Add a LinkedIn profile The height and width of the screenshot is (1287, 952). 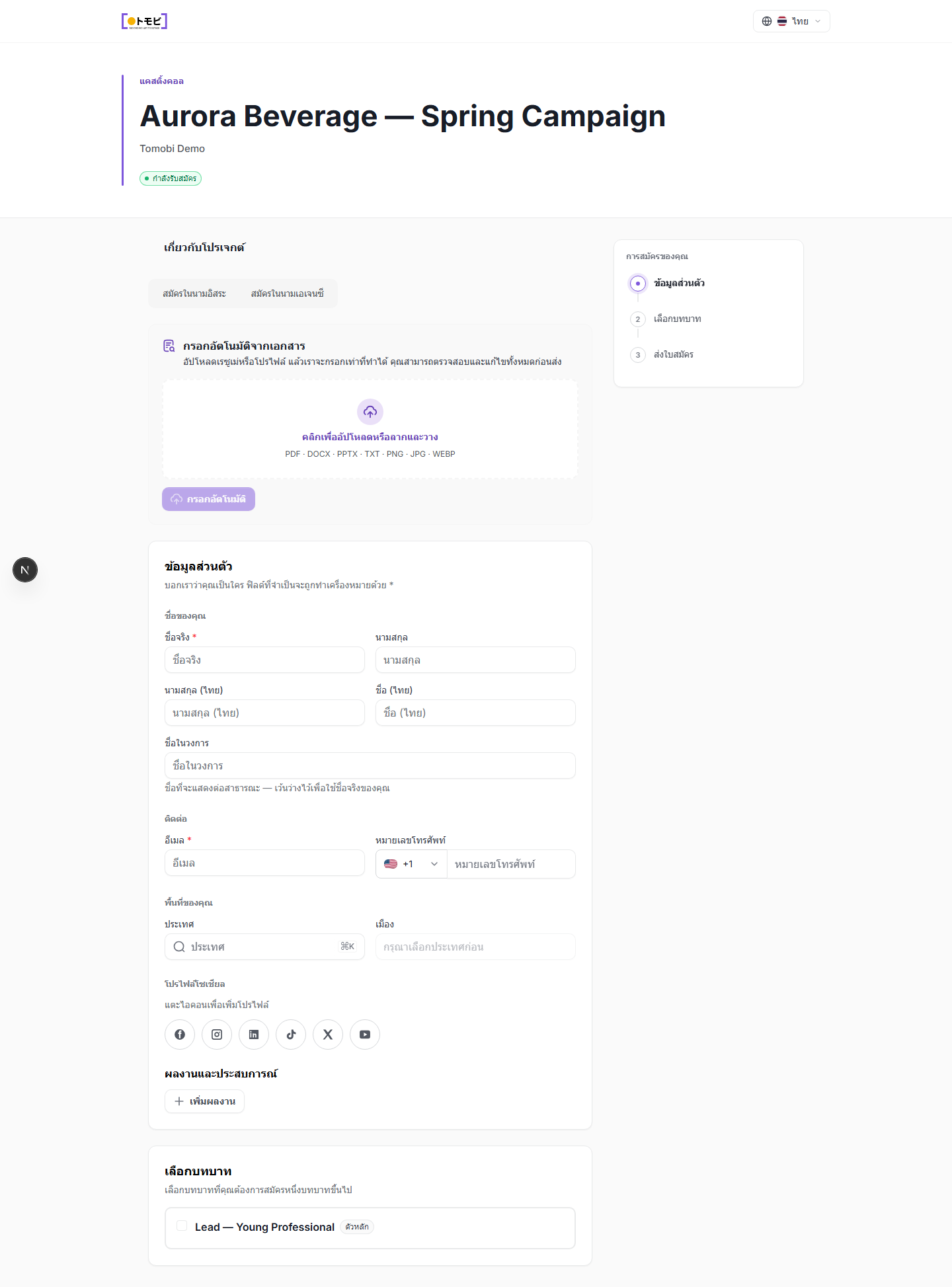(x=254, y=1034)
